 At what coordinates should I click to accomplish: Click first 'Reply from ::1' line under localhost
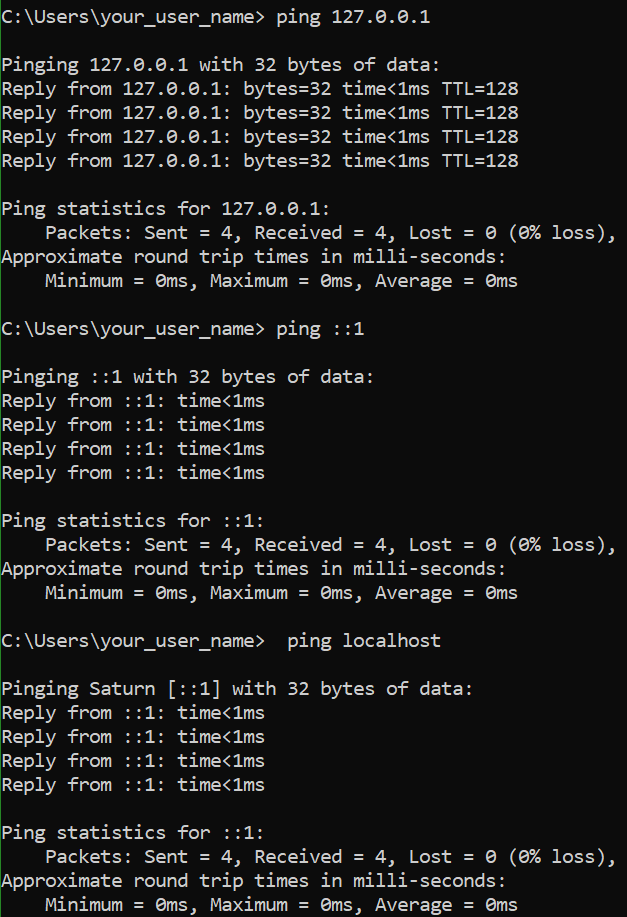coord(133,713)
